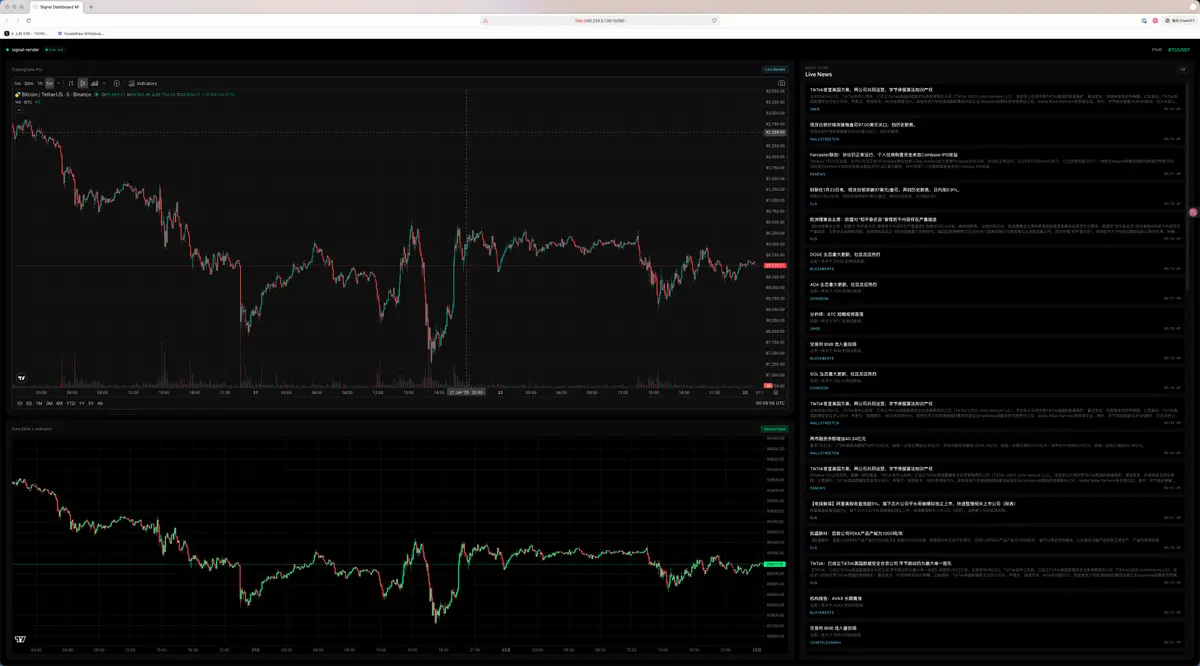This screenshot has width=1200, height=666.
Task: Take a chart snapshot with the camera icon
Action: tap(781, 83)
